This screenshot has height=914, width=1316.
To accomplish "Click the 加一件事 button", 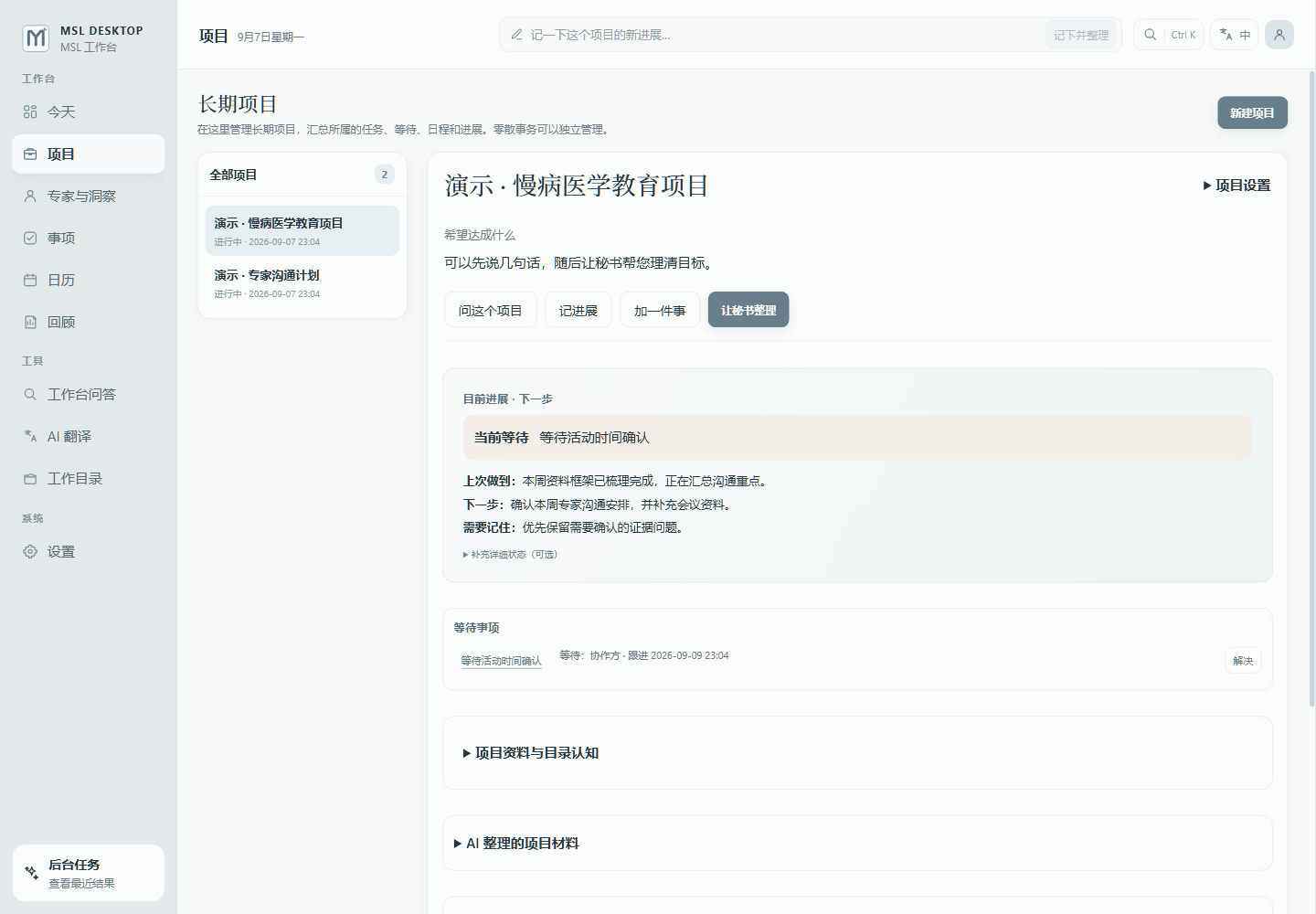I will pyautogui.click(x=660, y=310).
